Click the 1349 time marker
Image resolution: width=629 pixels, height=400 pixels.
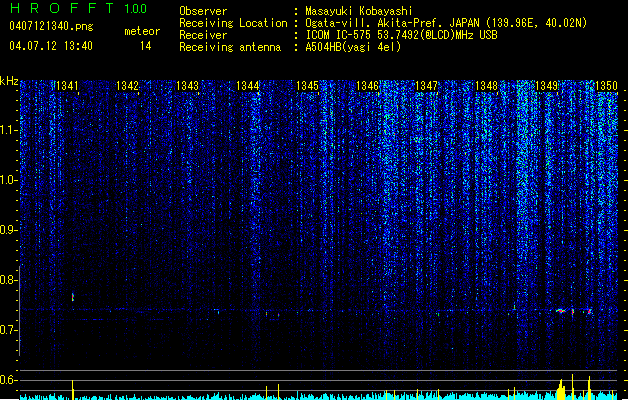[546, 86]
